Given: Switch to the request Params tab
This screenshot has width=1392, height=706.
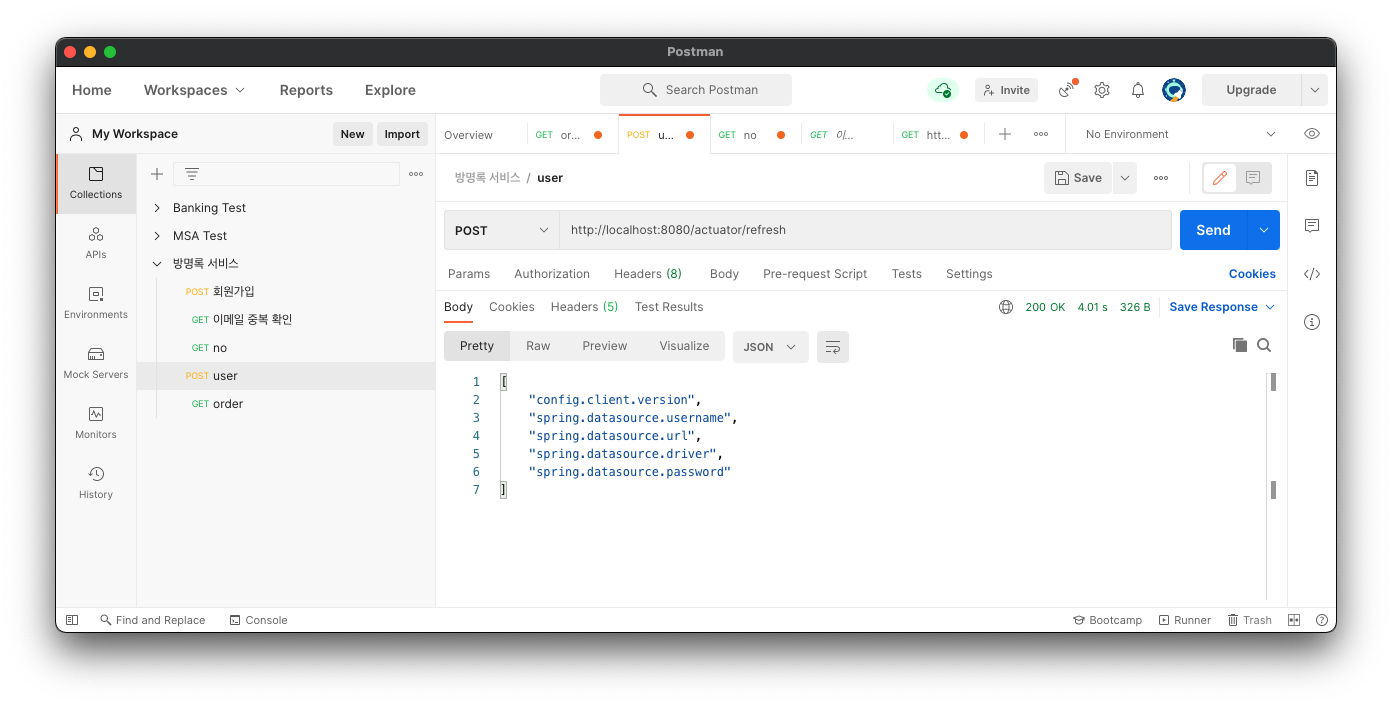Looking at the screenshot, I should [x=469, y=274].
